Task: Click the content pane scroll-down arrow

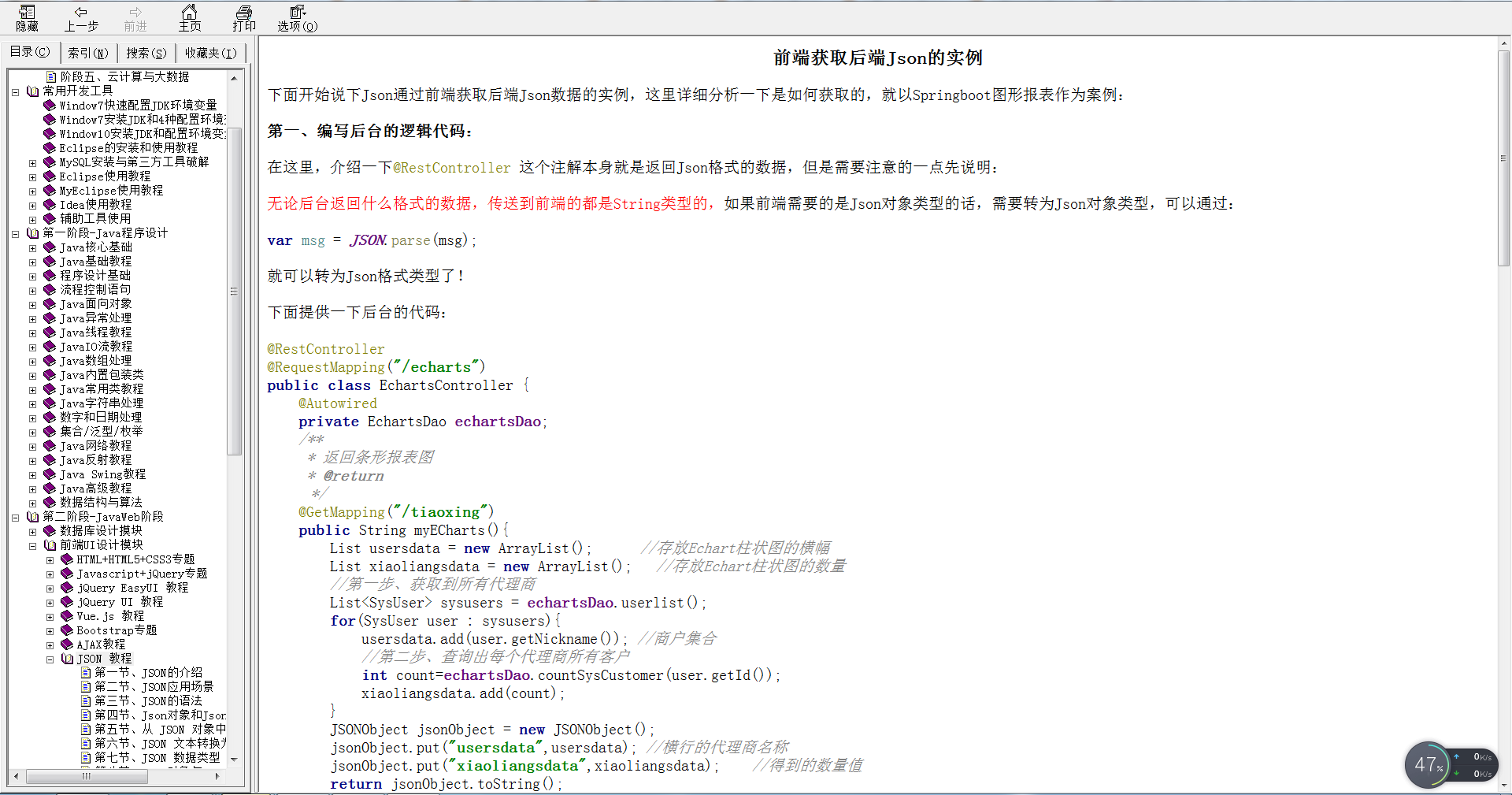Action: coord(1504,786)
